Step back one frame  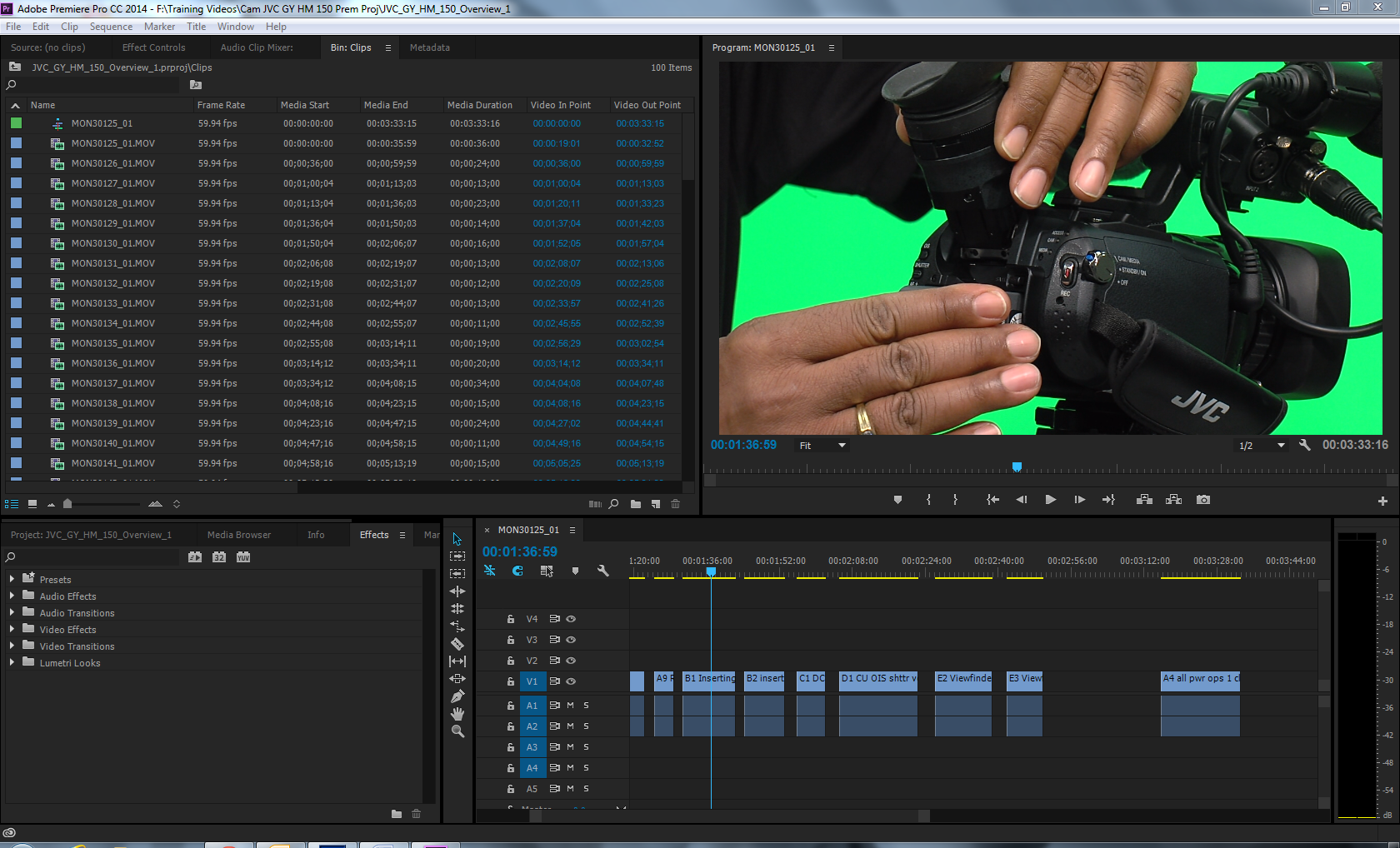pos(1022,500)
